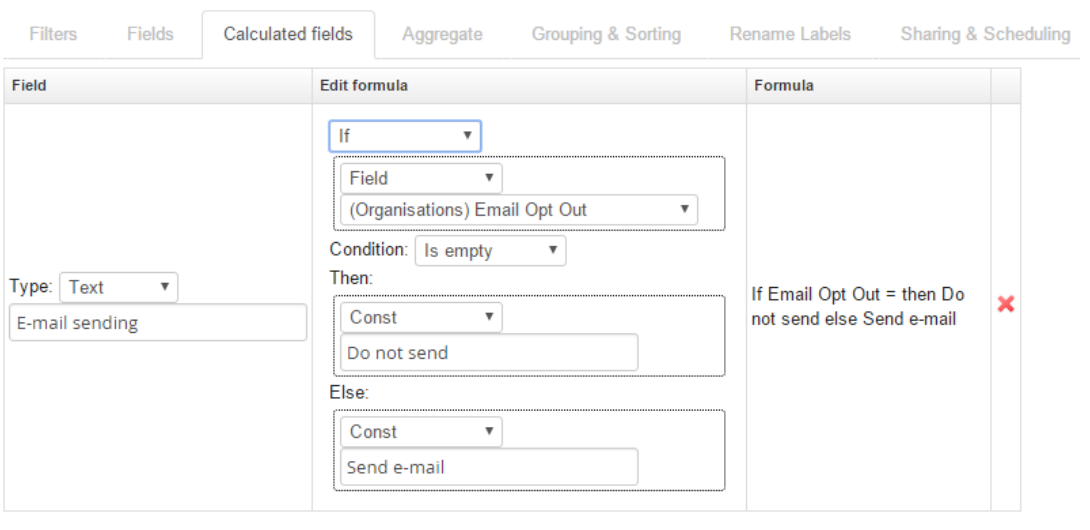Click the Do not send input
The height and width of the screenshot is (530, 1090).
coord(488,353)
